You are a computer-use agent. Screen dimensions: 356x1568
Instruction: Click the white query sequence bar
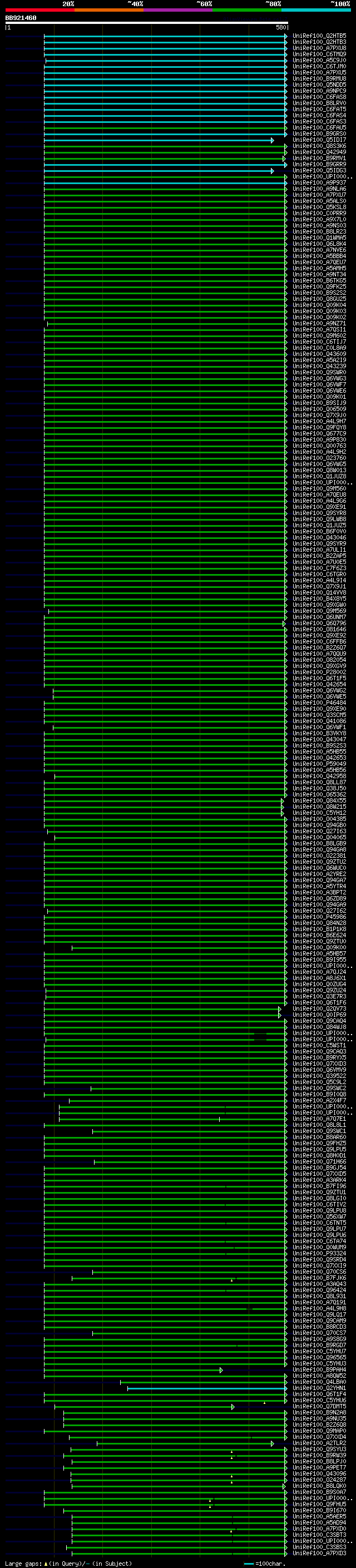[x=147, y=23]
